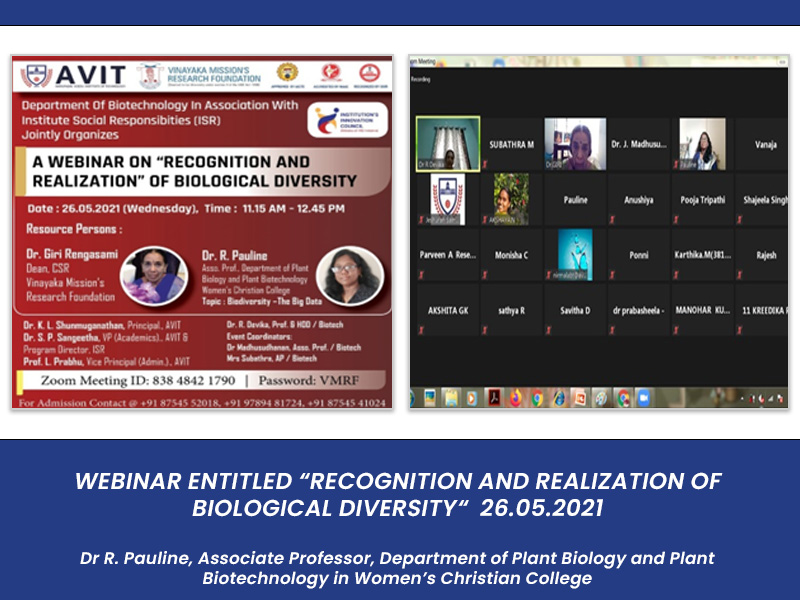The width and height of the screenshot is (800, 600).
Task: Select the Ponni participant tile
Action: click(639, 255)
